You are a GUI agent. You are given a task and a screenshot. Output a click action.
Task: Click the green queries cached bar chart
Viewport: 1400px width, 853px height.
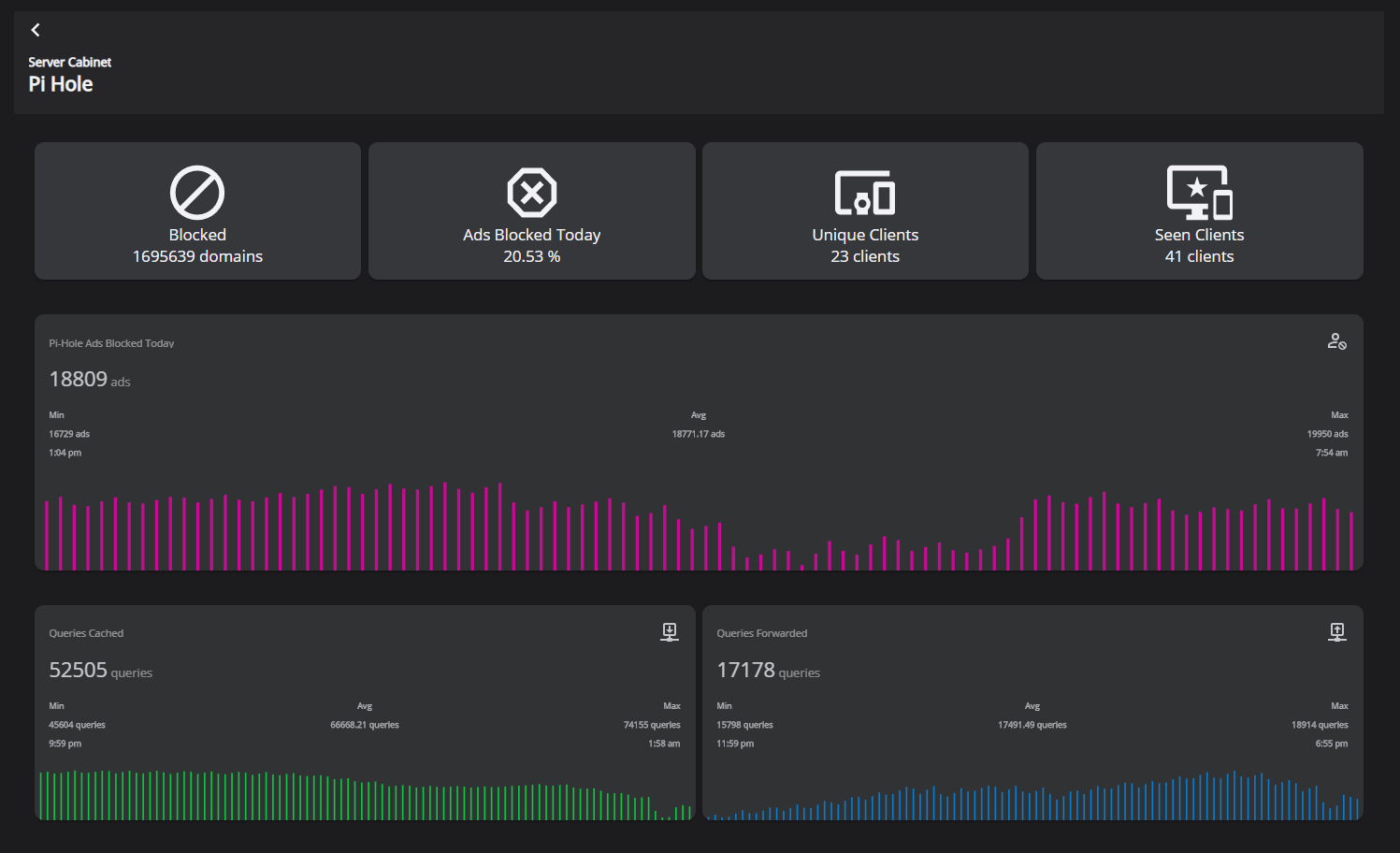point(365,795)
